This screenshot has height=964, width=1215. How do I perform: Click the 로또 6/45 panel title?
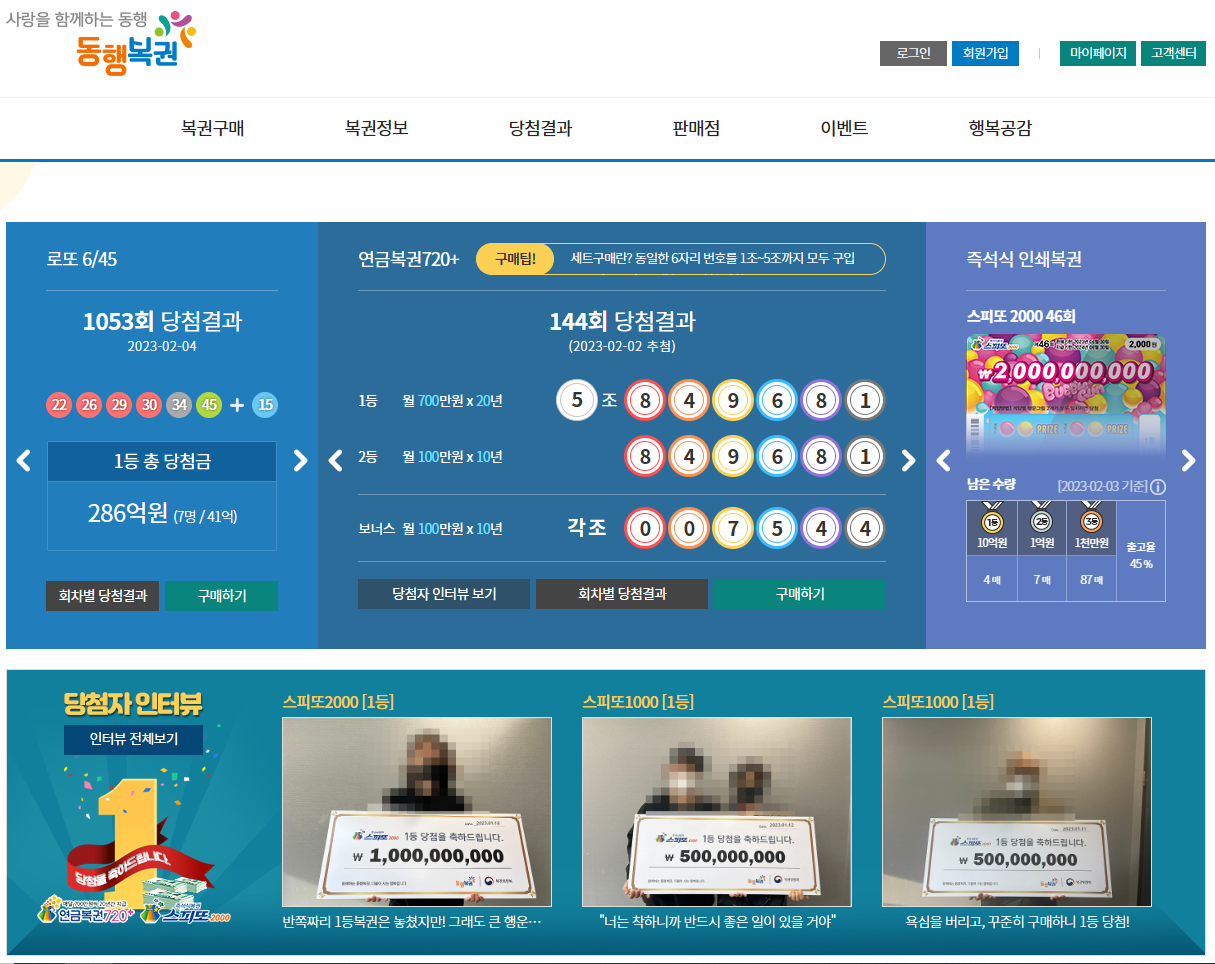click(82, 259)
